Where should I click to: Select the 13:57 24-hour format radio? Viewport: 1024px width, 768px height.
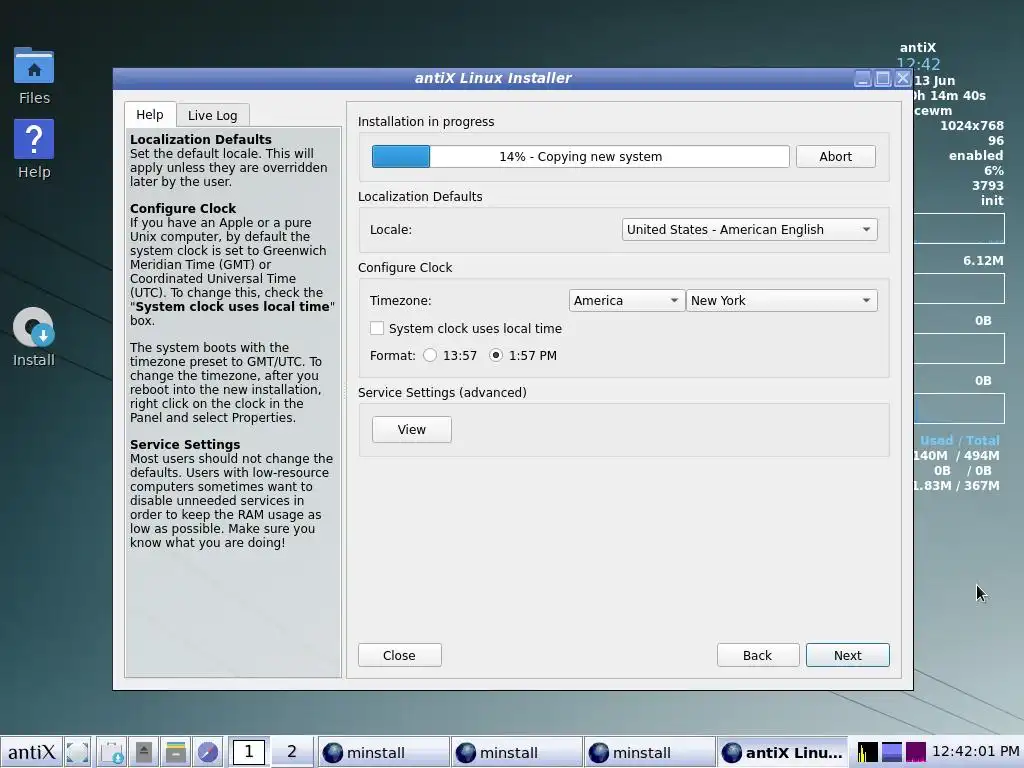tap(430, 355)
